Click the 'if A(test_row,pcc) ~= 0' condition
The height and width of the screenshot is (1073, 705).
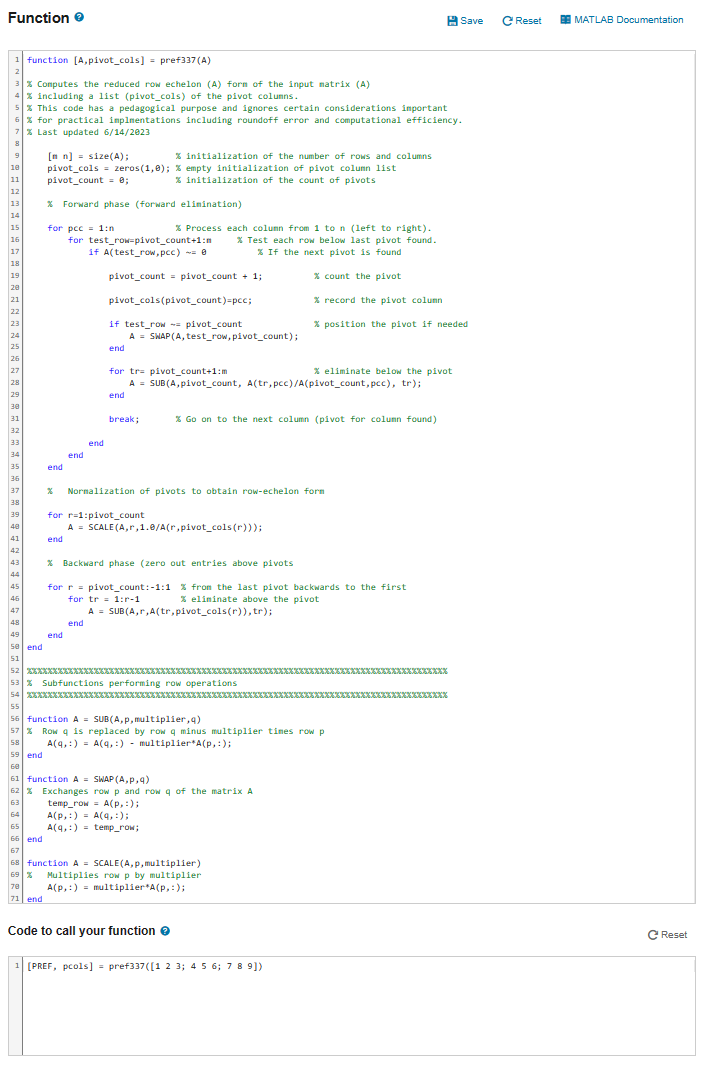[x=147, y=252]
